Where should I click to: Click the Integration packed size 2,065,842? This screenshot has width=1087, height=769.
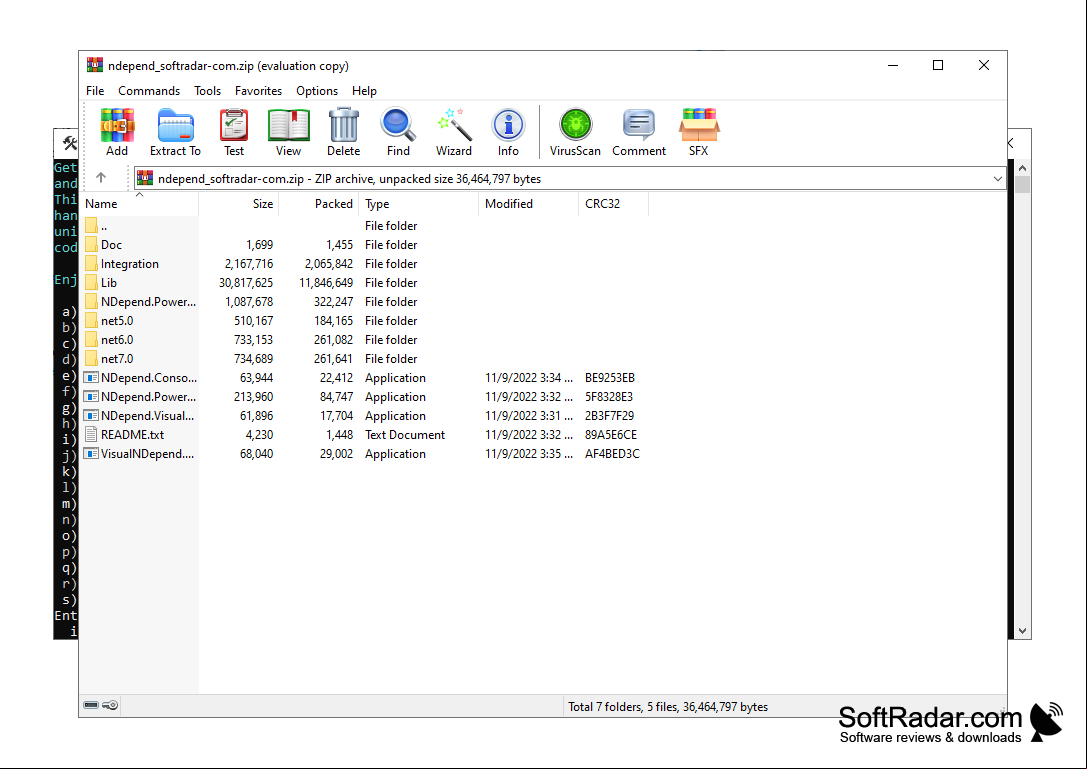[x=329, y=263]
